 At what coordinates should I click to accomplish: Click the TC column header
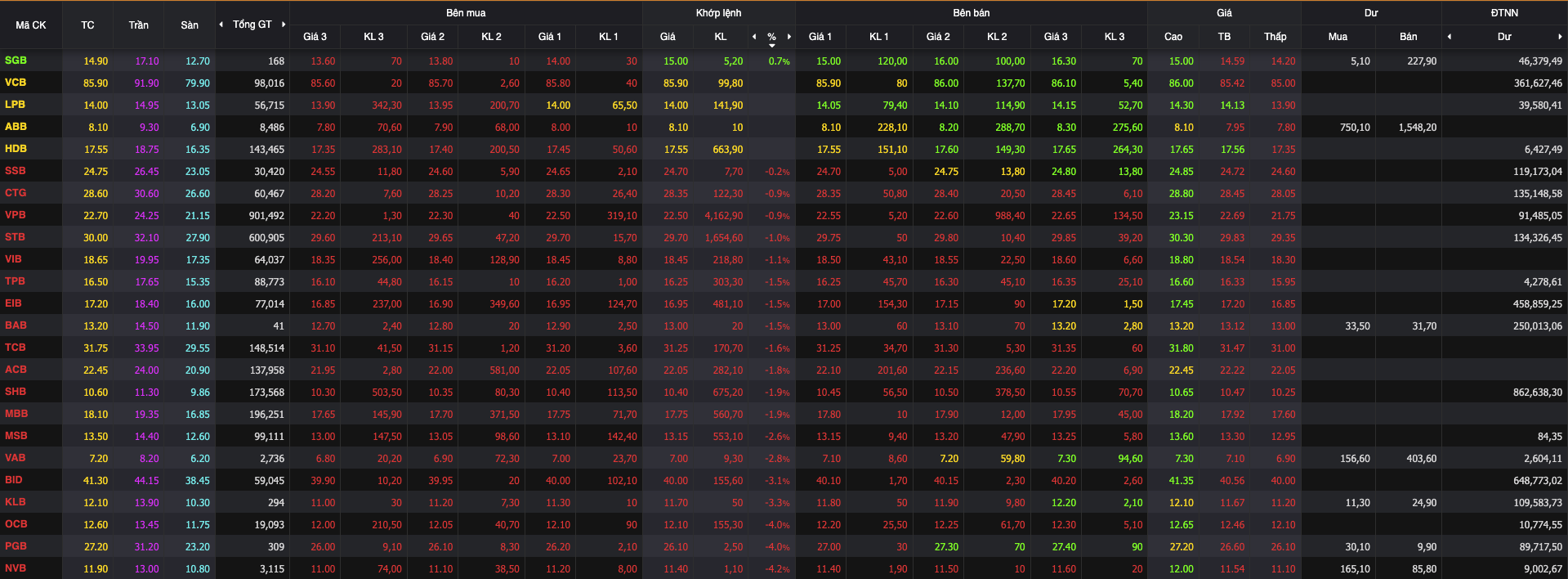[87, 25]
